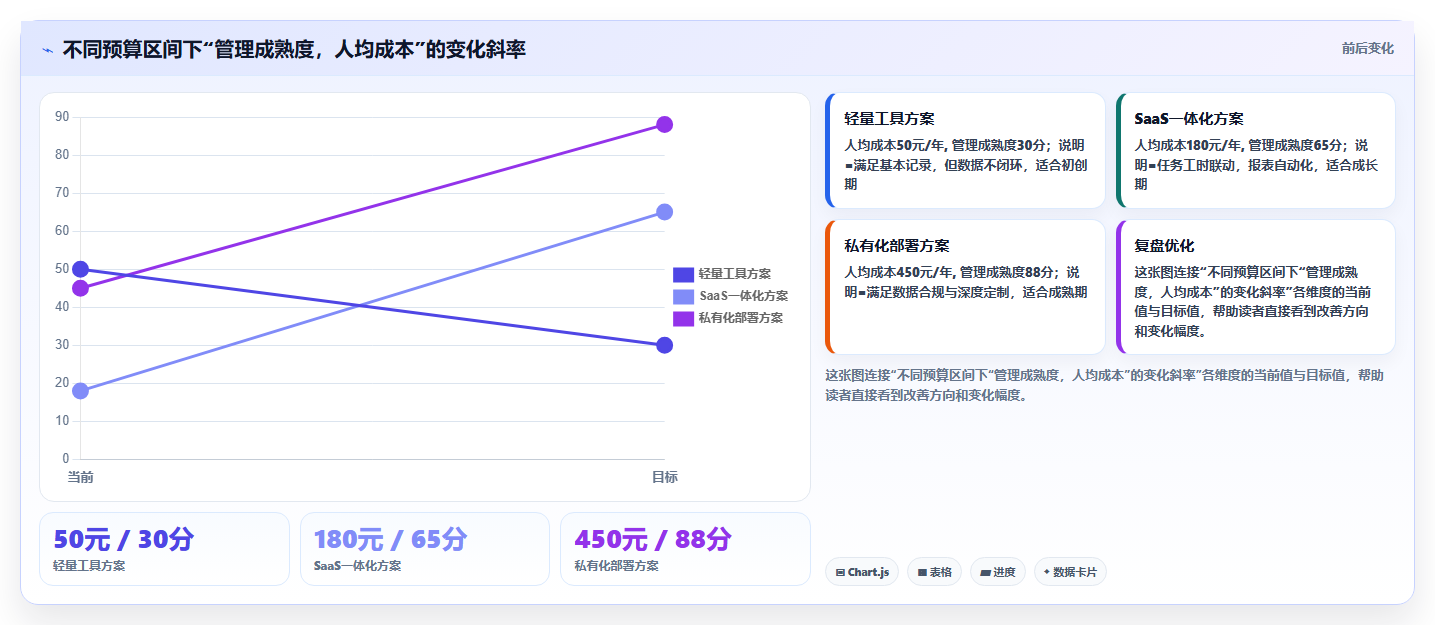The height and width of the screenshot is (625, 1435).
Task: Click the 轻量工具方案 data point at 当前
Action: tap(80, 269)
